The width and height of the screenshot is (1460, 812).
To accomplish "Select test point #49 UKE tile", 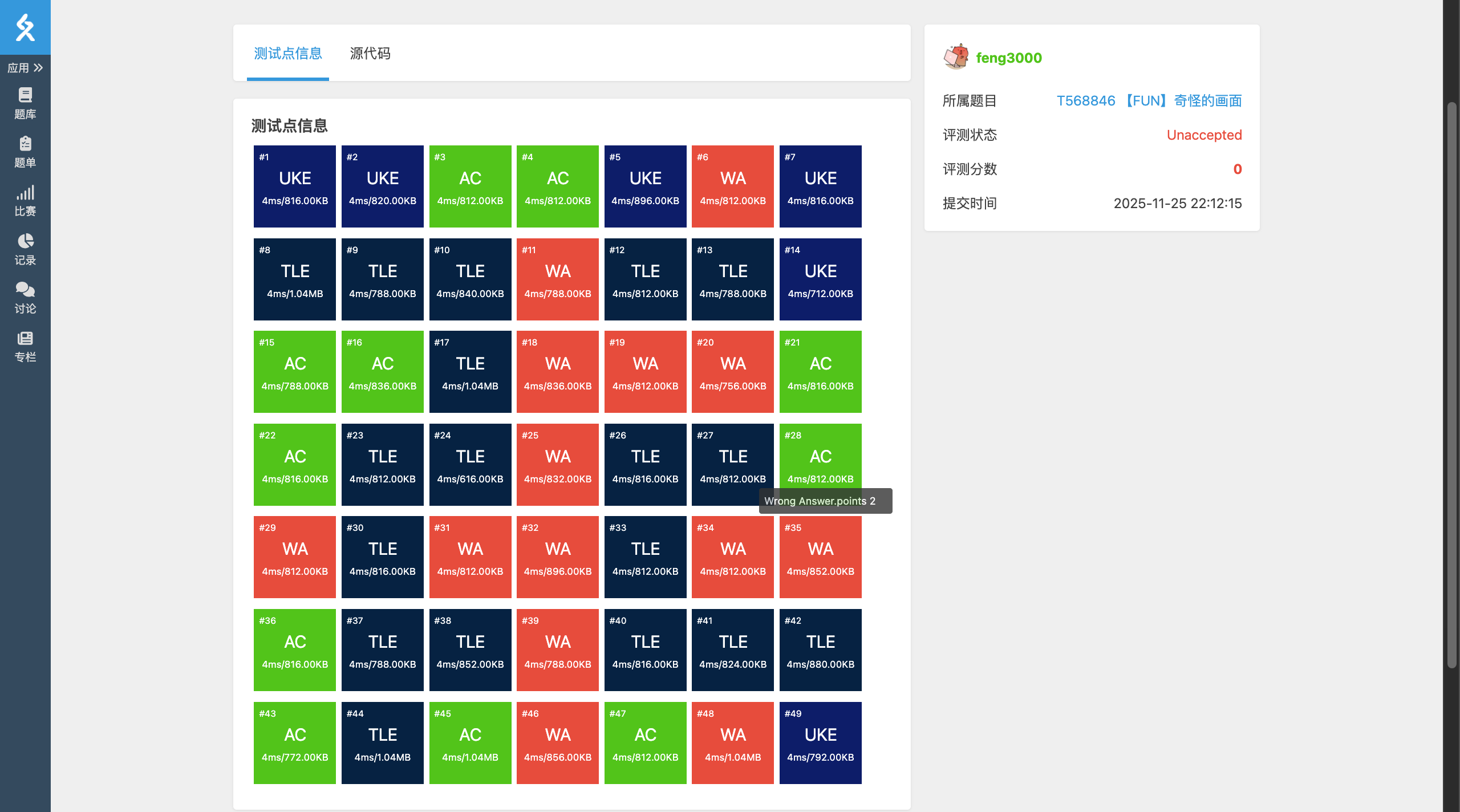I will [x=820, y=742].
